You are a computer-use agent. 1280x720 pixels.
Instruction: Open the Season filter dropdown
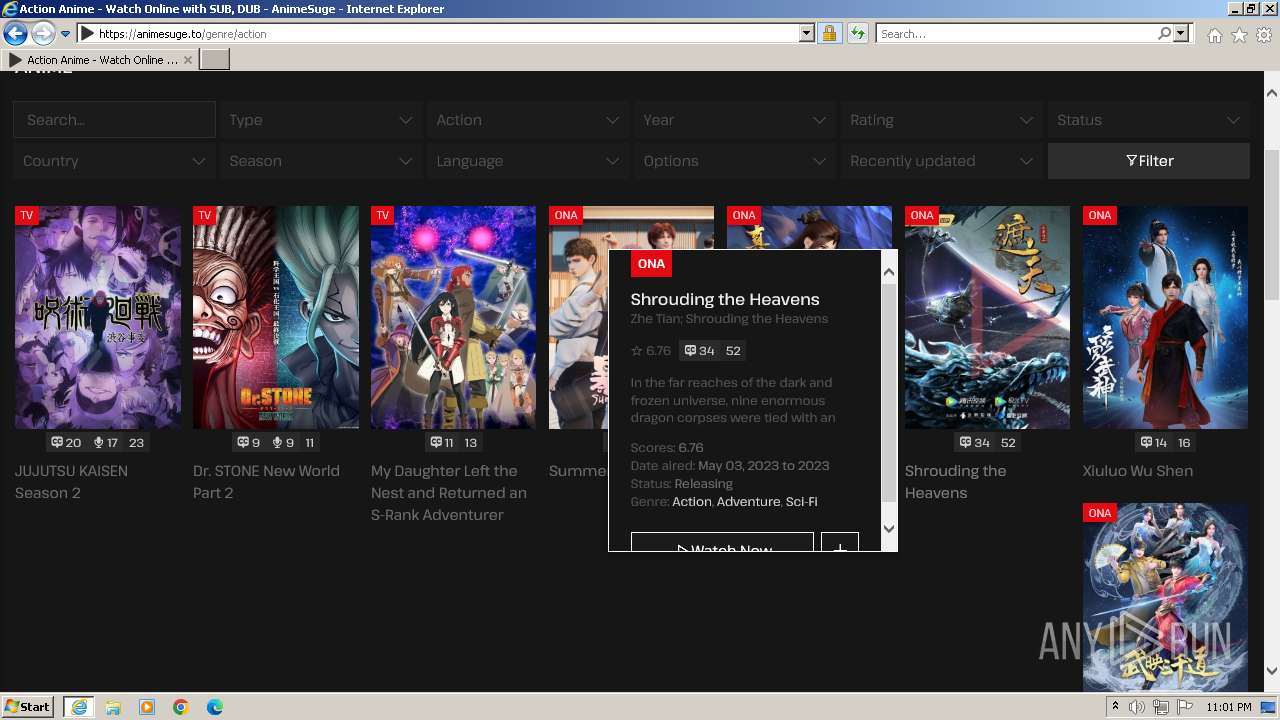tap(320, 161)
